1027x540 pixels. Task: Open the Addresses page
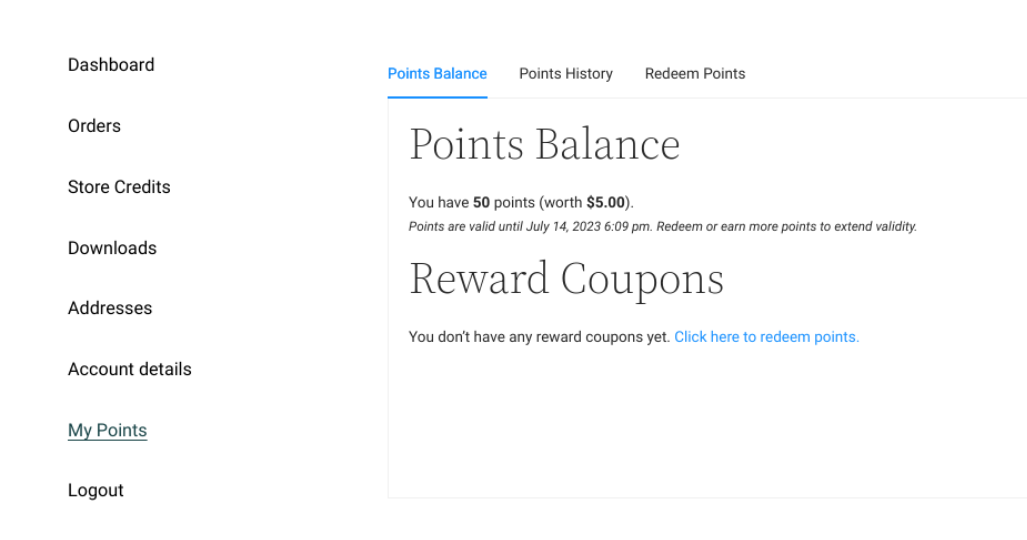[x=110, y=308]
